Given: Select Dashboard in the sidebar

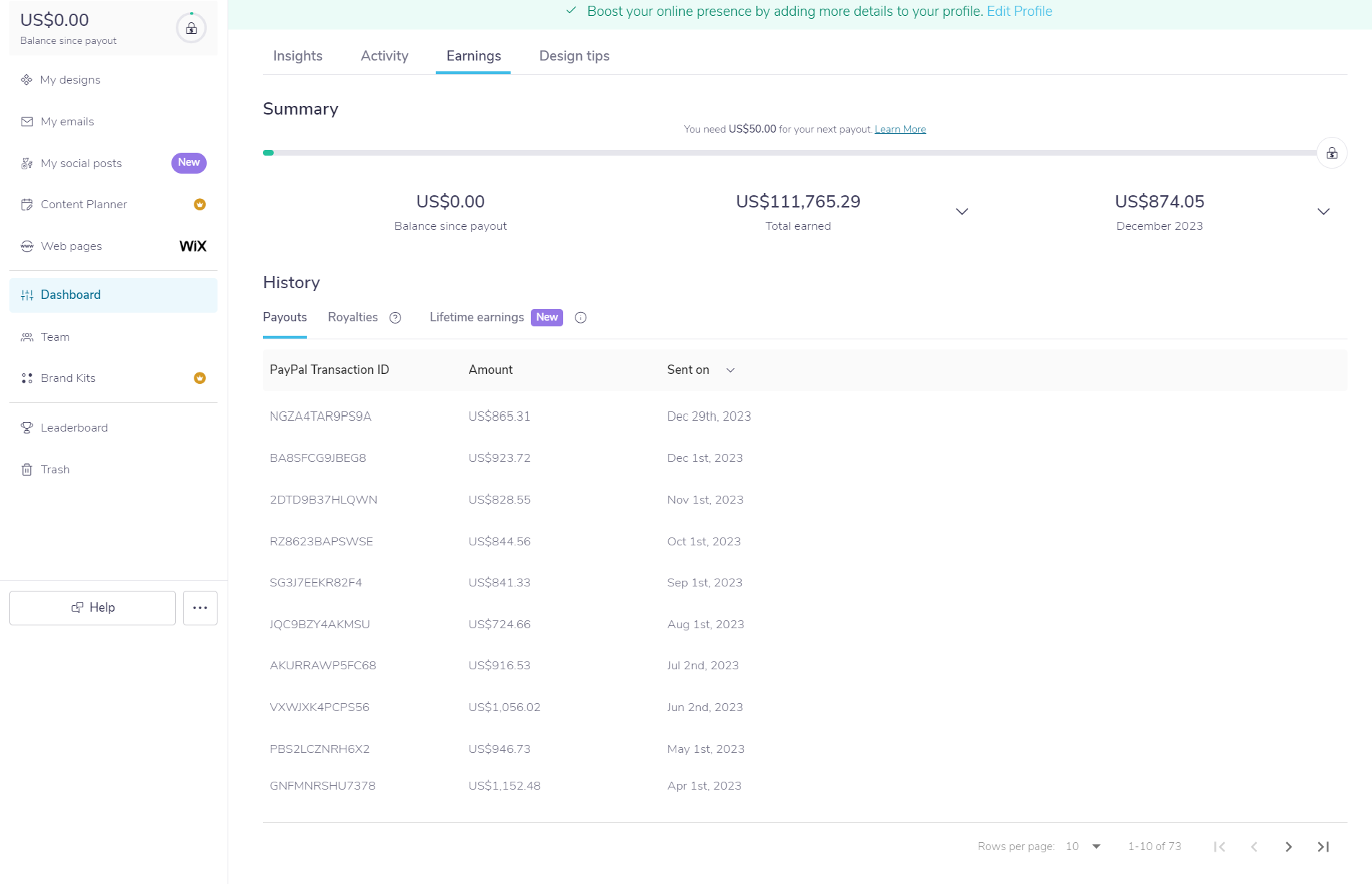Looking at the screenshot, I should coord(113,295).
